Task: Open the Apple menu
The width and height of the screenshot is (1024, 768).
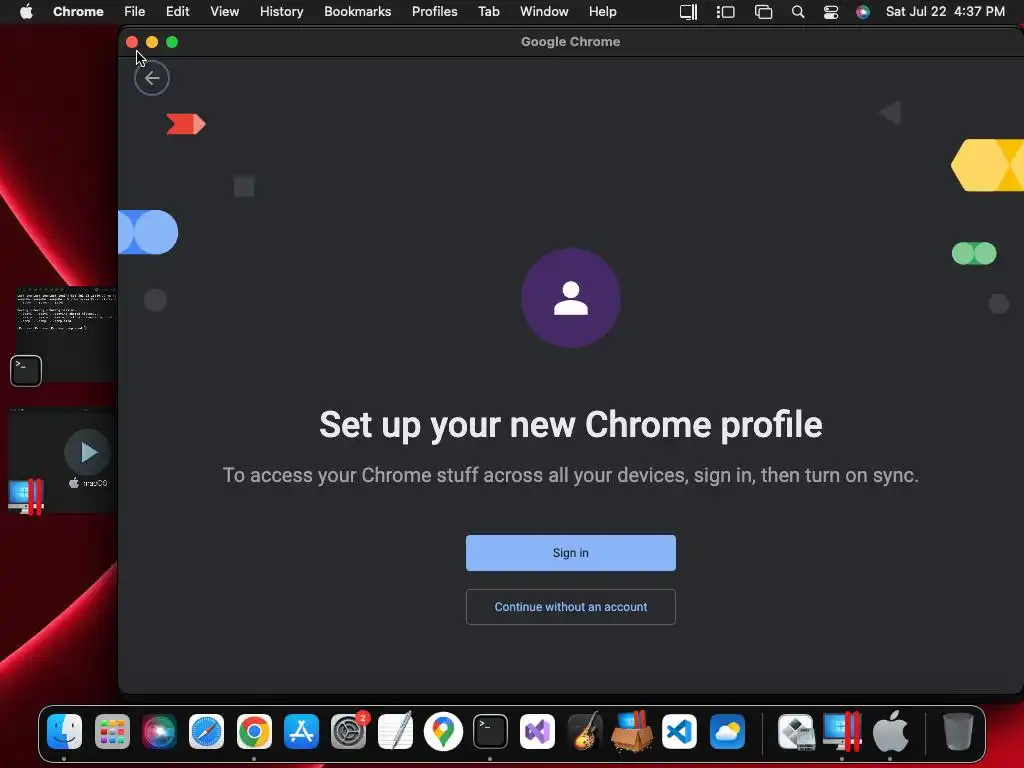Action: (x=26, y=12)
